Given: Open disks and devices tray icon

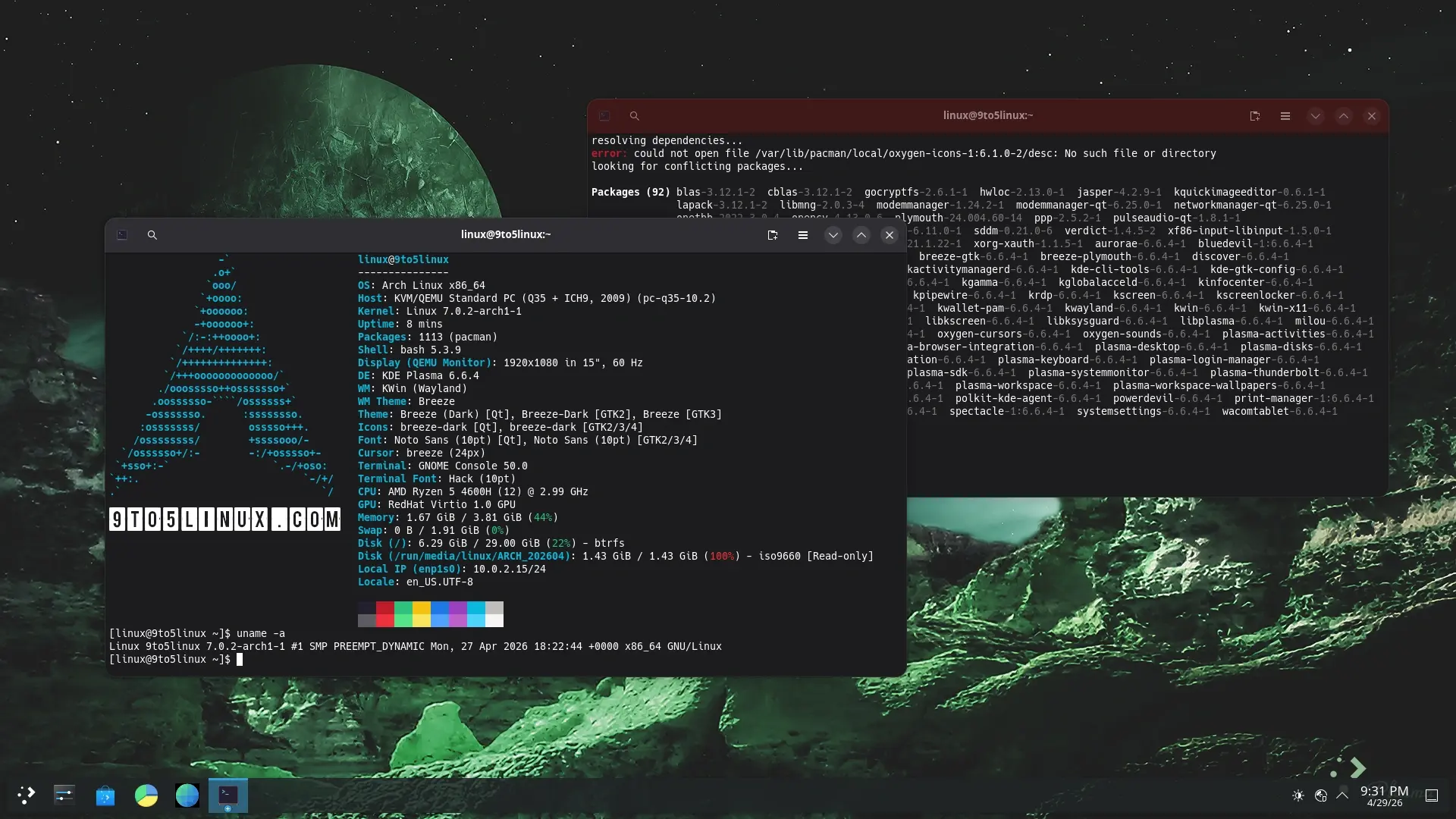Looking at the screenshot, I should tap(1321, 795).
